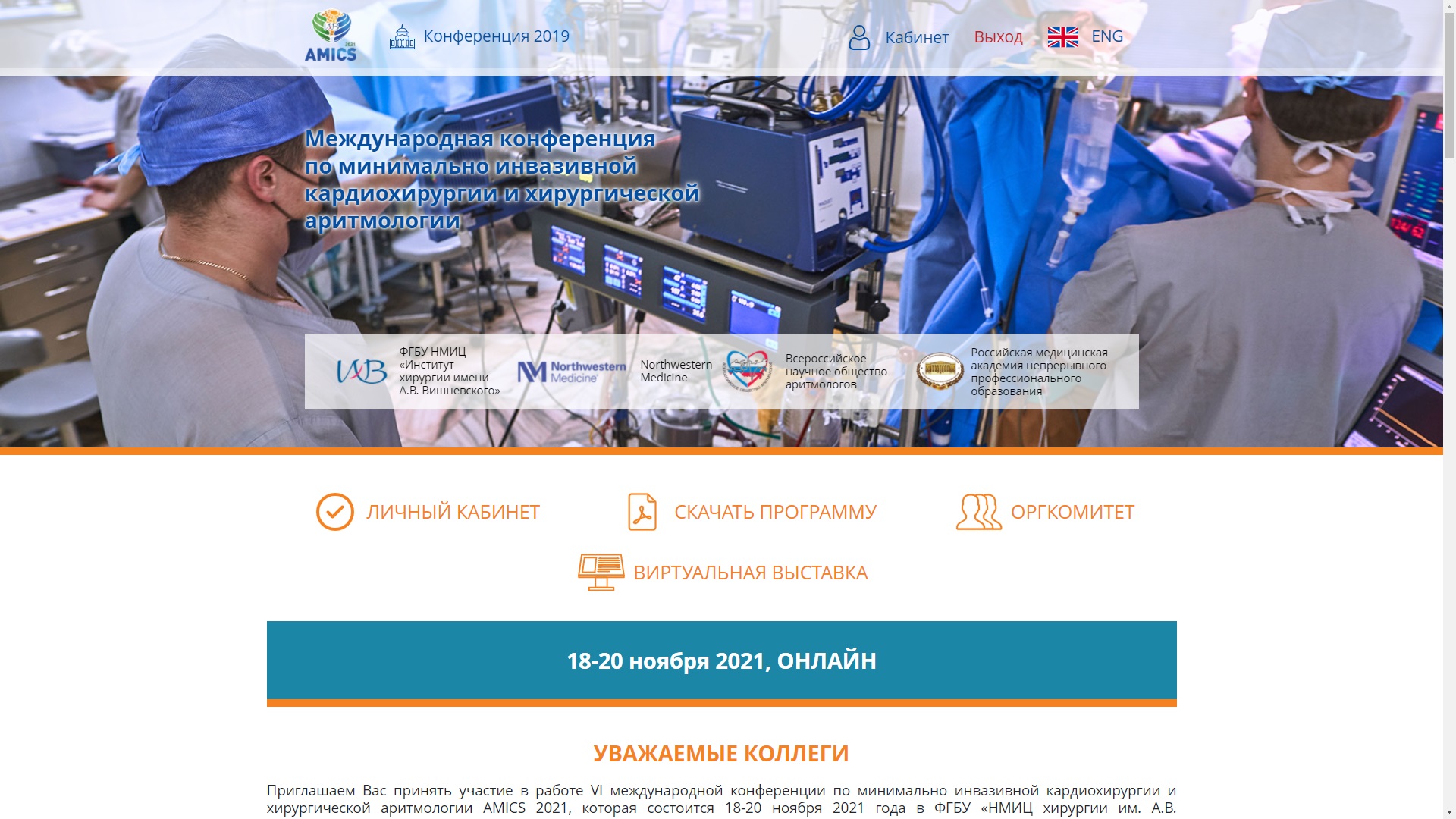
Task: Click the user profile icon
Action: (859, 37)
